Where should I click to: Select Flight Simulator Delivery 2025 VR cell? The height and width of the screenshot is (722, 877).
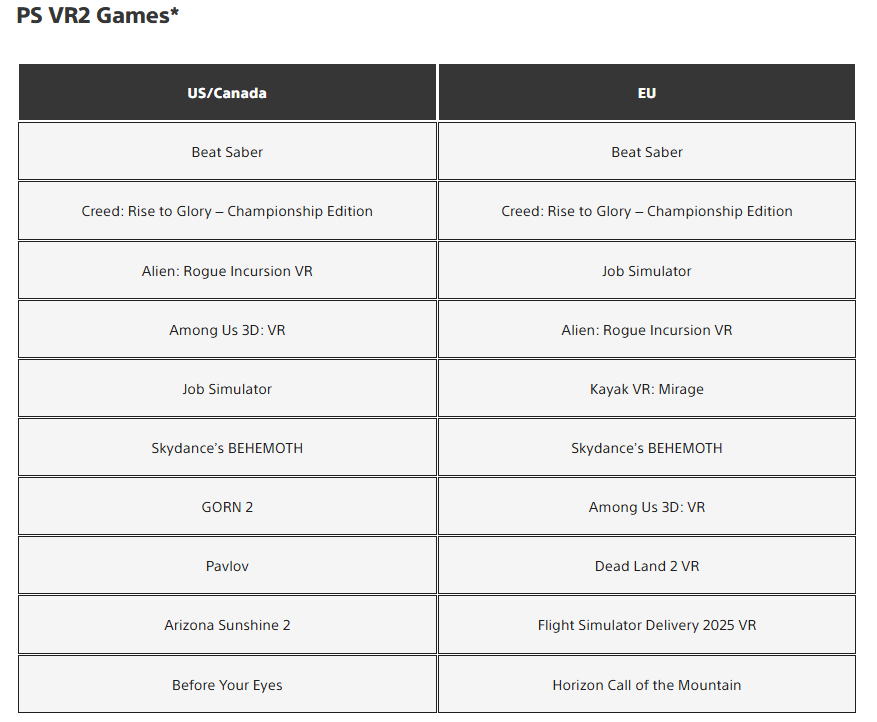tap(647, 625)
